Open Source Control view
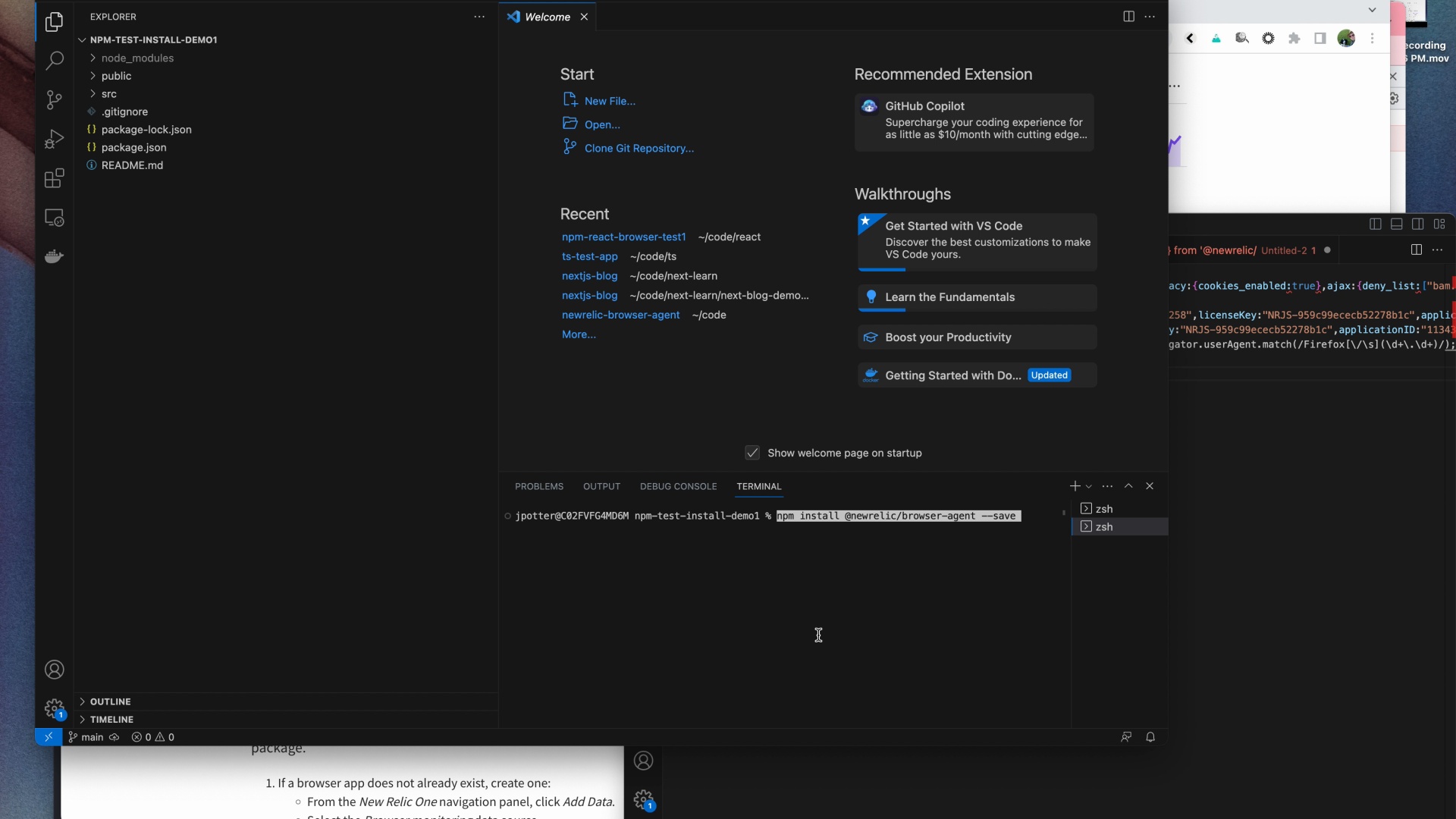 coord(54,100)
